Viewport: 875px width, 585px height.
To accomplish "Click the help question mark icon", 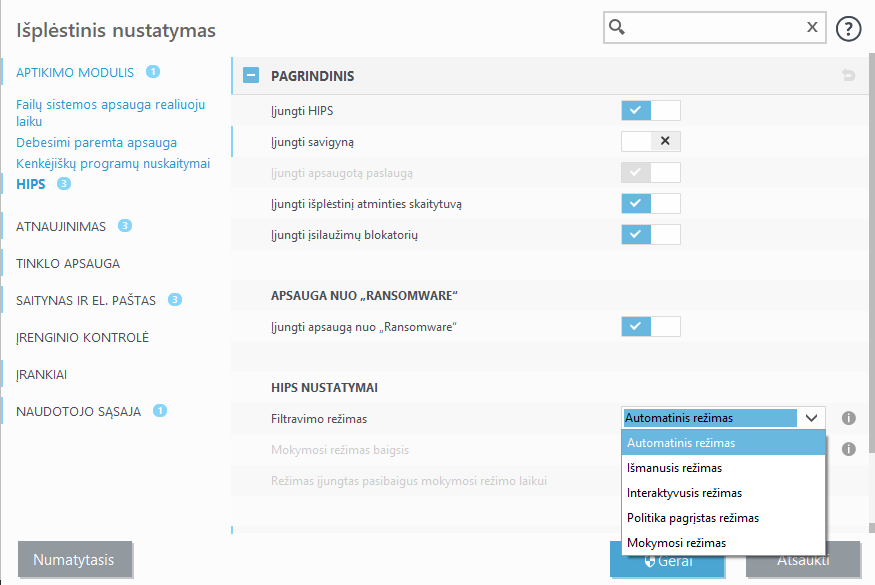I will pos(849,28).
